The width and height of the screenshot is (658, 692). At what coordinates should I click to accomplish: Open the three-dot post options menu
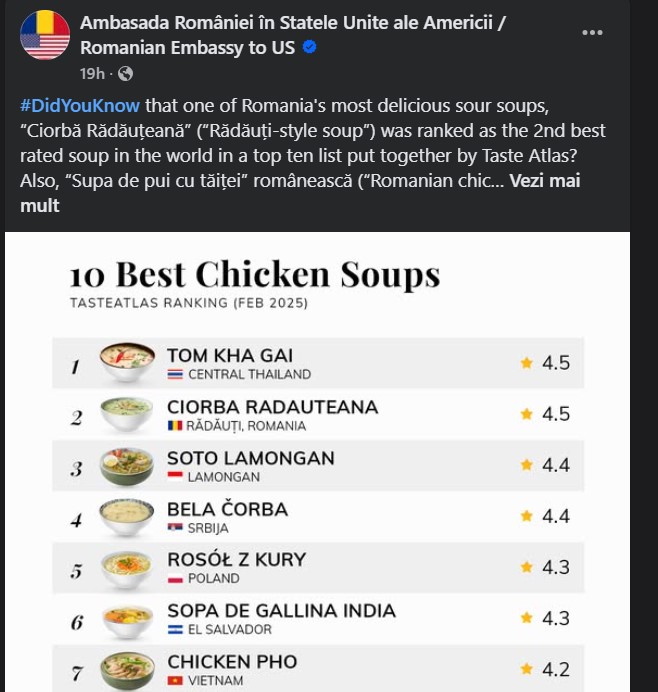click(x=592, y=32)
